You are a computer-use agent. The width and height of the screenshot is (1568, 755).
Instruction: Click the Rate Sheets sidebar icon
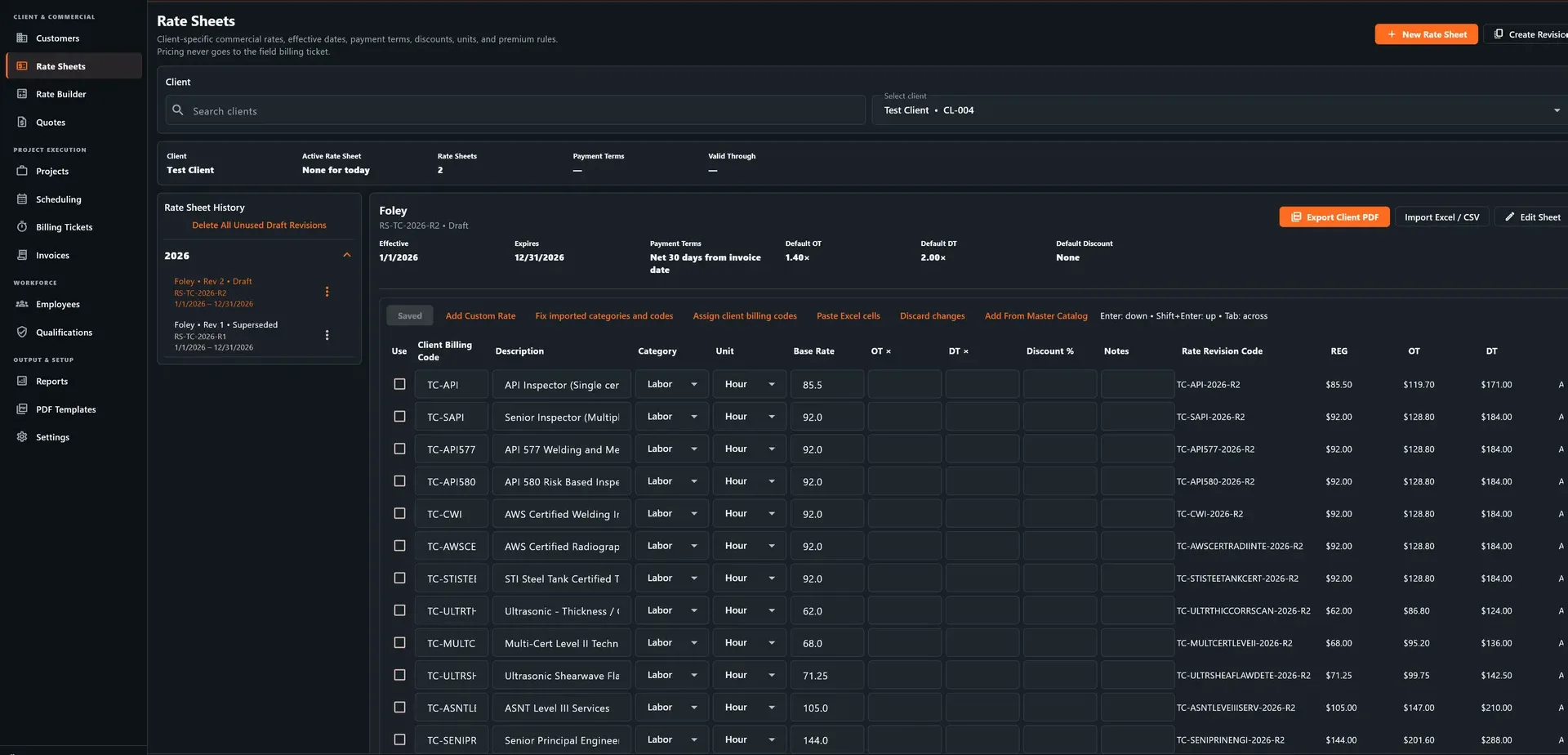click(x=22, y=66)
